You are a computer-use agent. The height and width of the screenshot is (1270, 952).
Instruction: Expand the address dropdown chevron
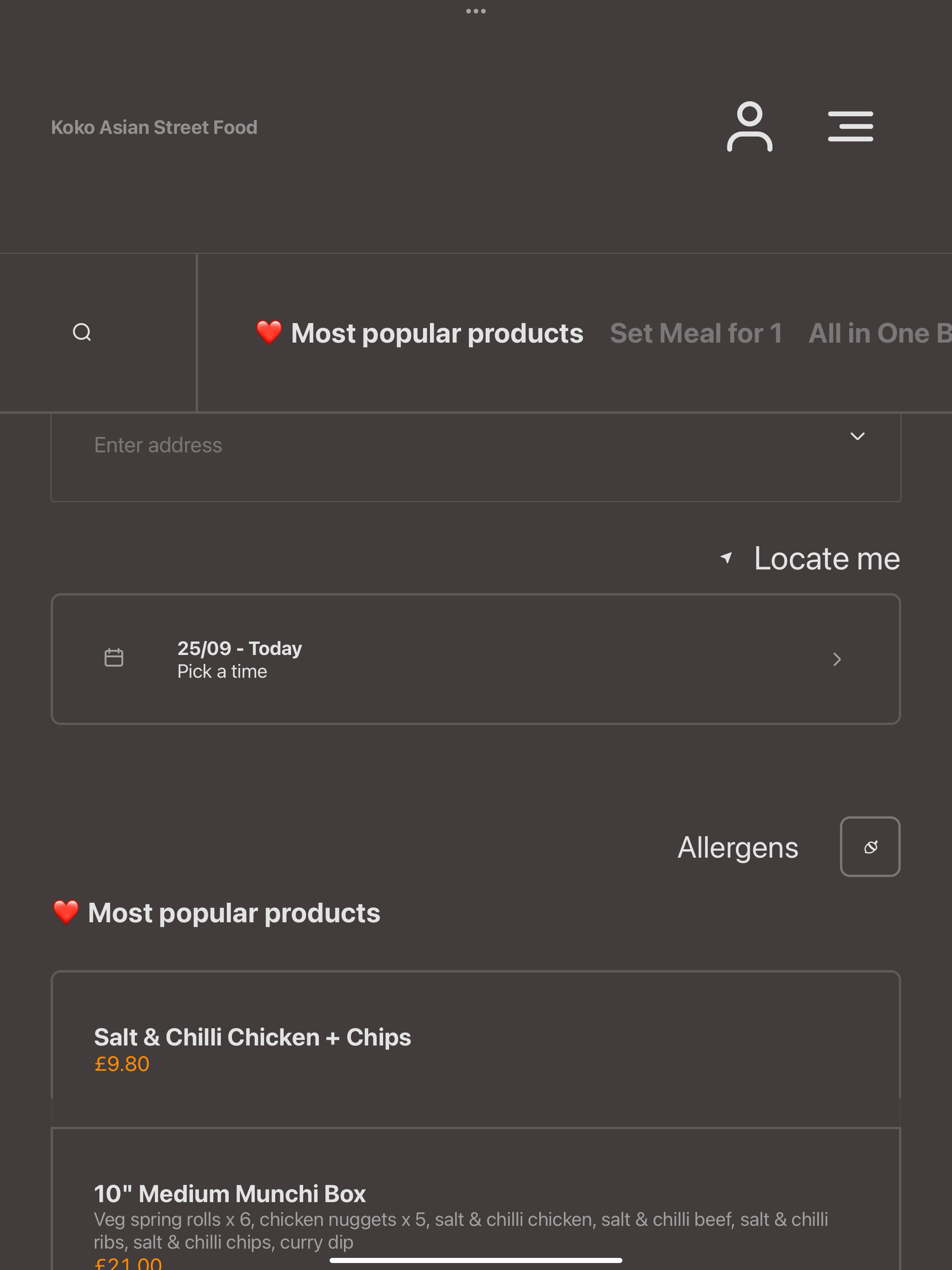point(857,437)
